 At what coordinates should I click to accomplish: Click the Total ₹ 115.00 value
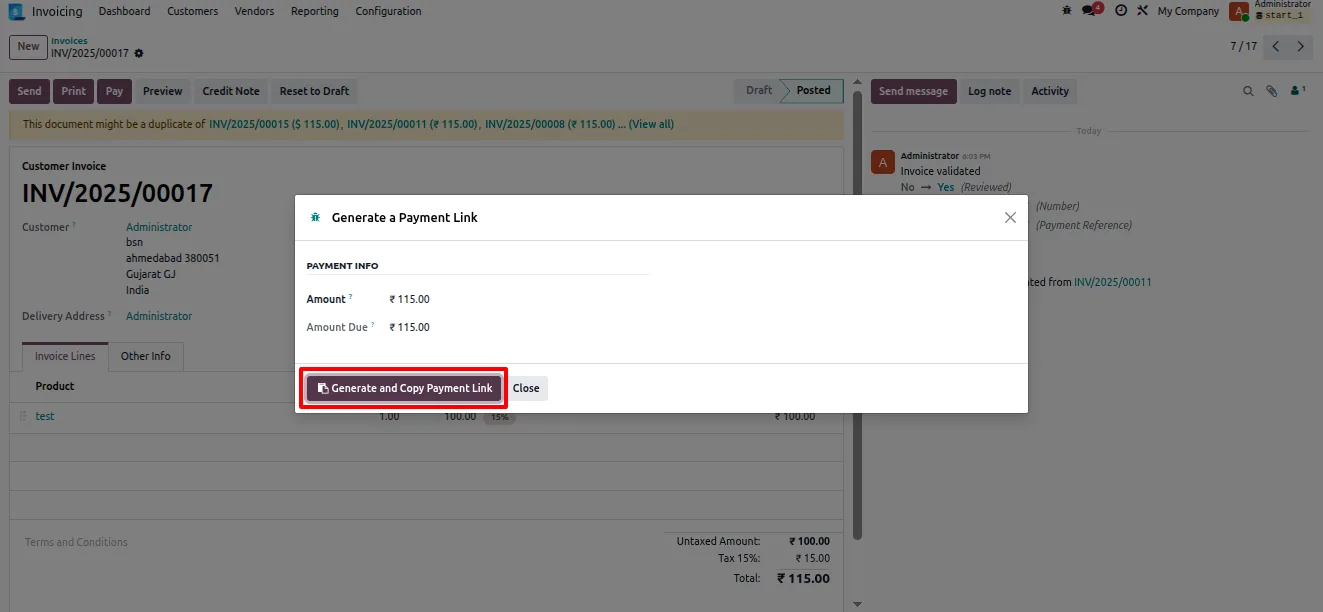(x=803, y=578)
